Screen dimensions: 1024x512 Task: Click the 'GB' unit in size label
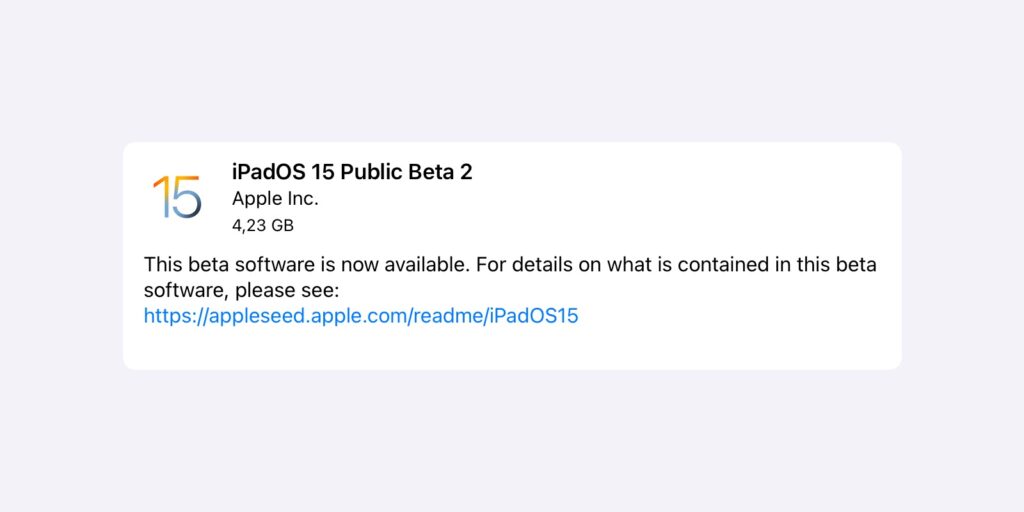pos(281,225)
